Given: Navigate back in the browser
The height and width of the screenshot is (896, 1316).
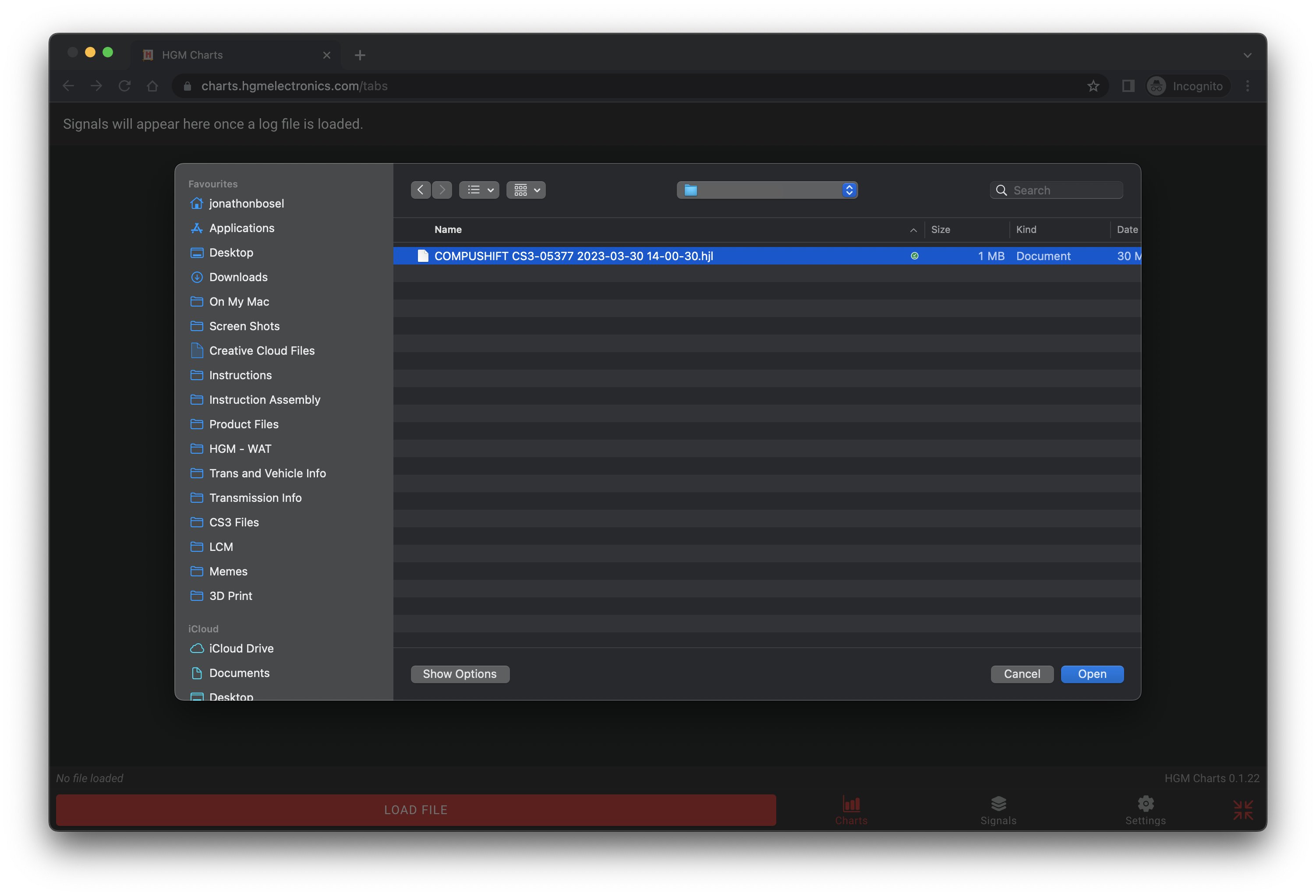Looking at the screenshot, I should pos(68,86).
